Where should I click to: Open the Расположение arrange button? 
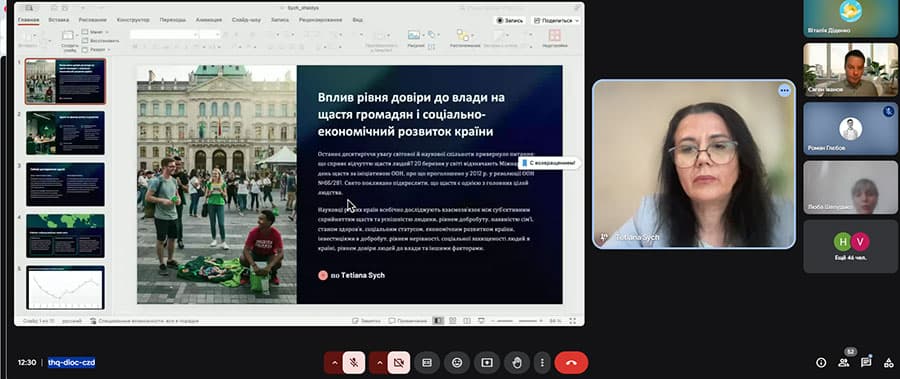tap(465, 38)
